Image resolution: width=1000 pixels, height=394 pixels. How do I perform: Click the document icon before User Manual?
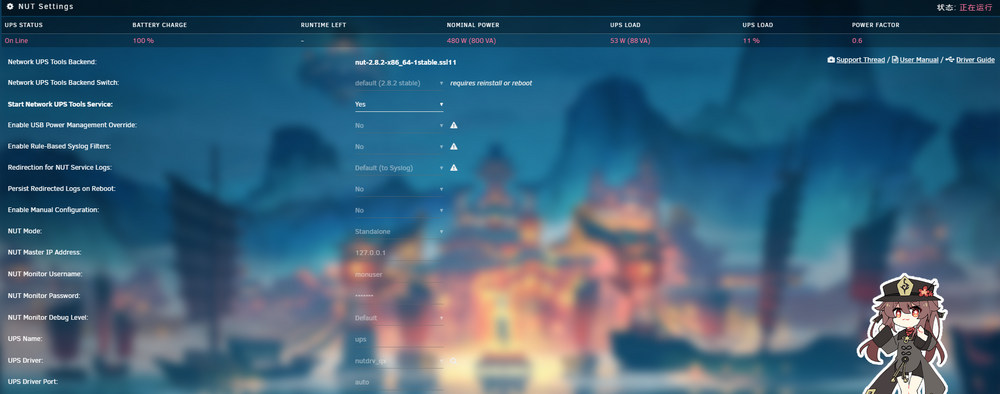tap(895, 60)
